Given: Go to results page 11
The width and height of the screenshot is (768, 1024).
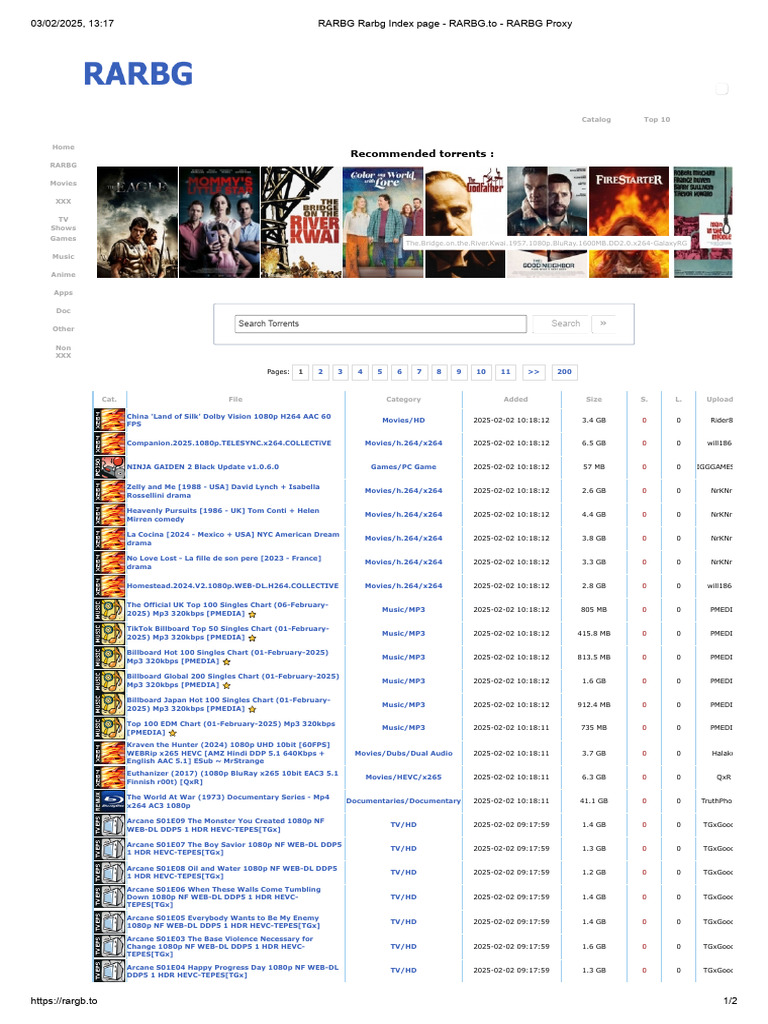Looking at the screenshot, I should tap(505, 372).
